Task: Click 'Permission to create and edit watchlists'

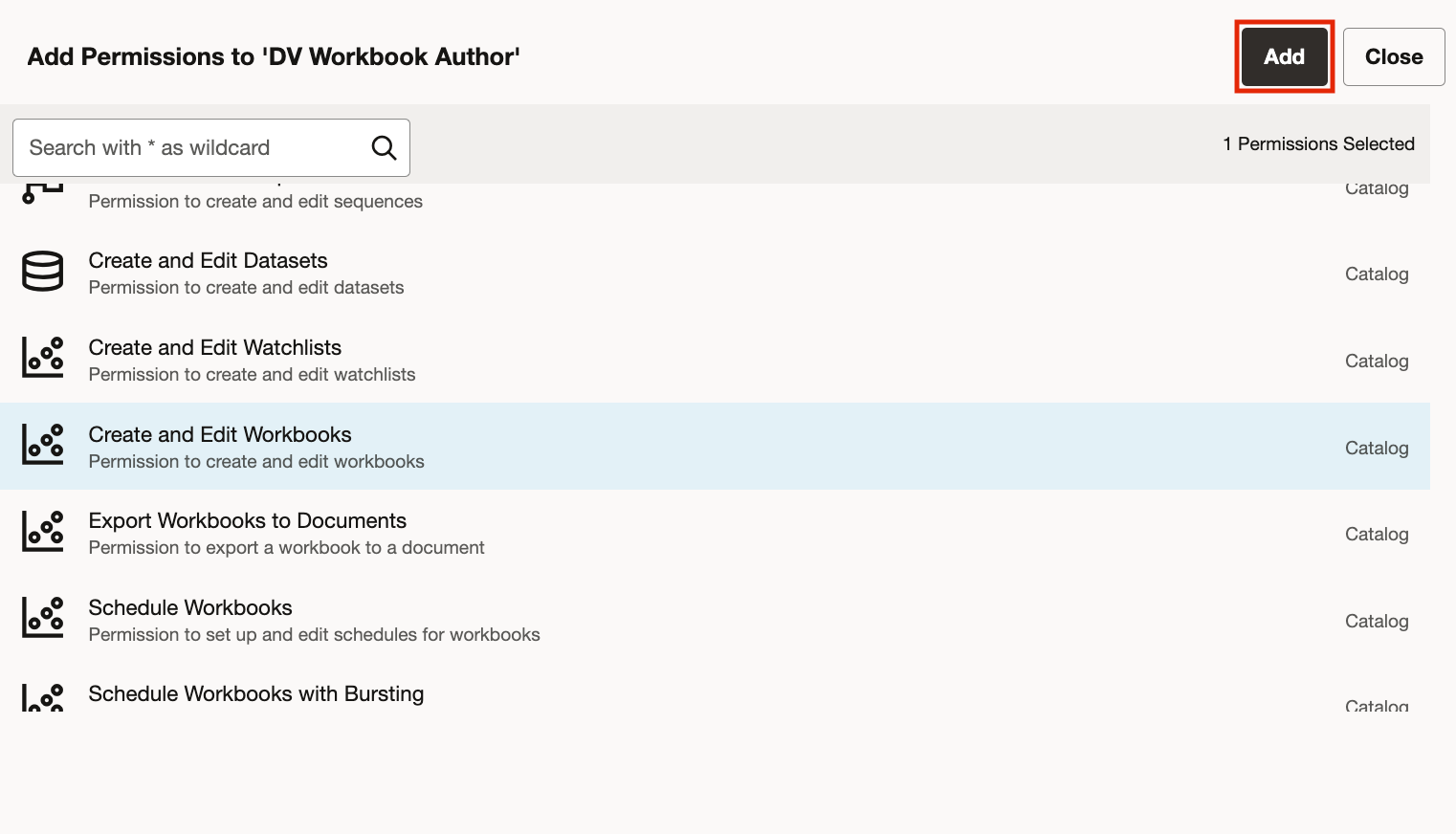Action: point(252,374)
